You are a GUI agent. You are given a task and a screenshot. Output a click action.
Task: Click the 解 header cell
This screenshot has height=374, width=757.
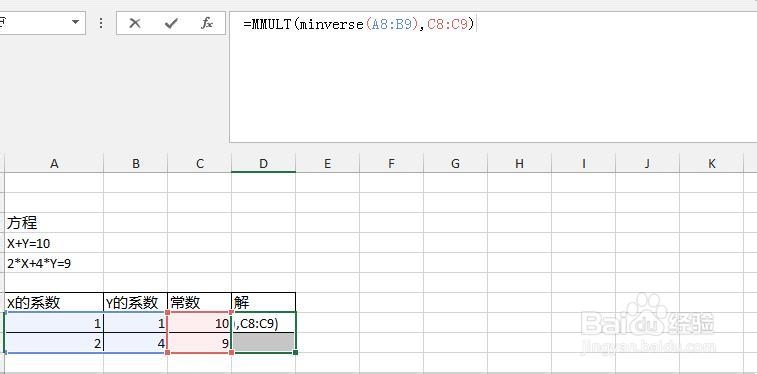pyautogui.click(x=264, y=302)
